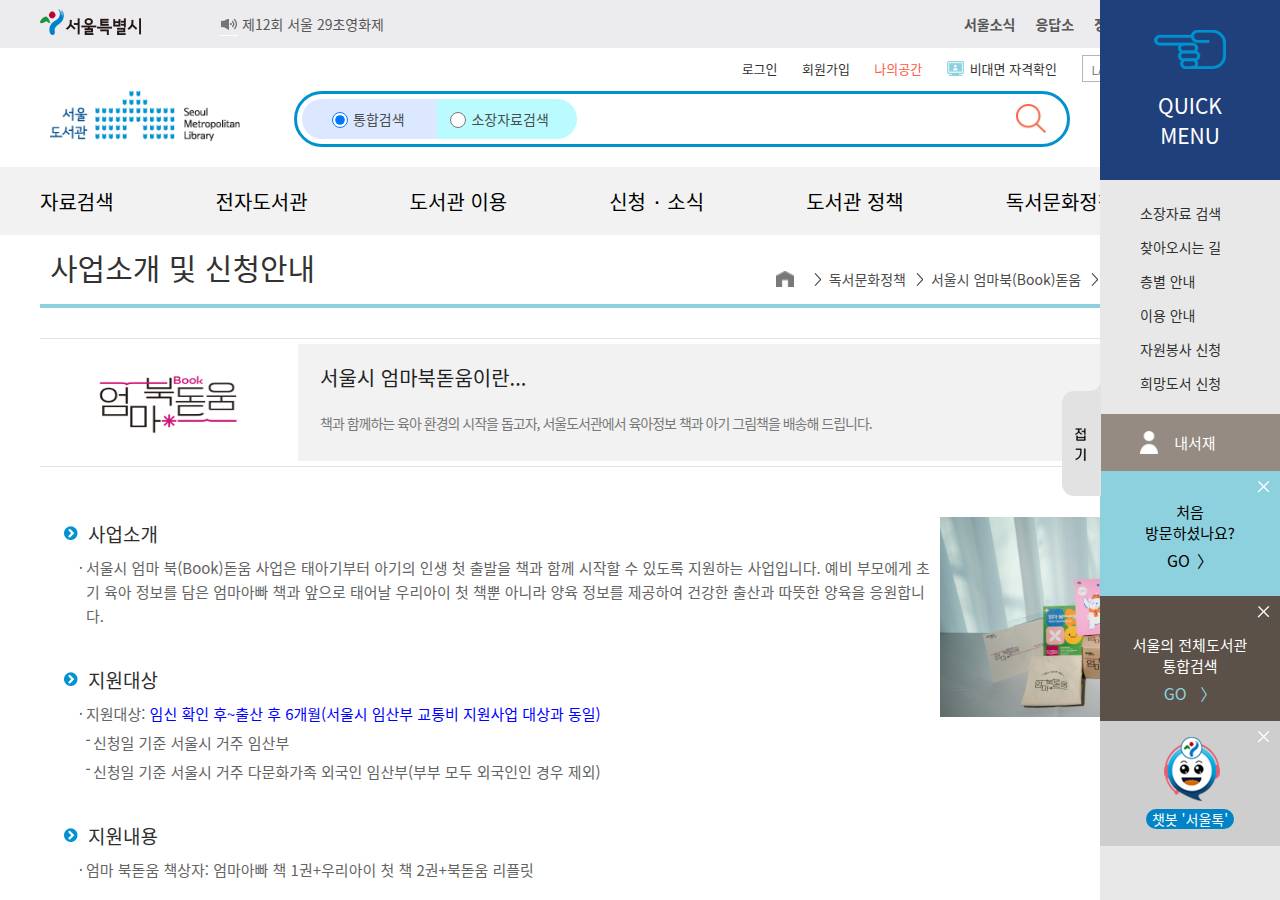Close the chatbot 서울톡 panel
The image size is (1280, 900).
[1263, 736]
